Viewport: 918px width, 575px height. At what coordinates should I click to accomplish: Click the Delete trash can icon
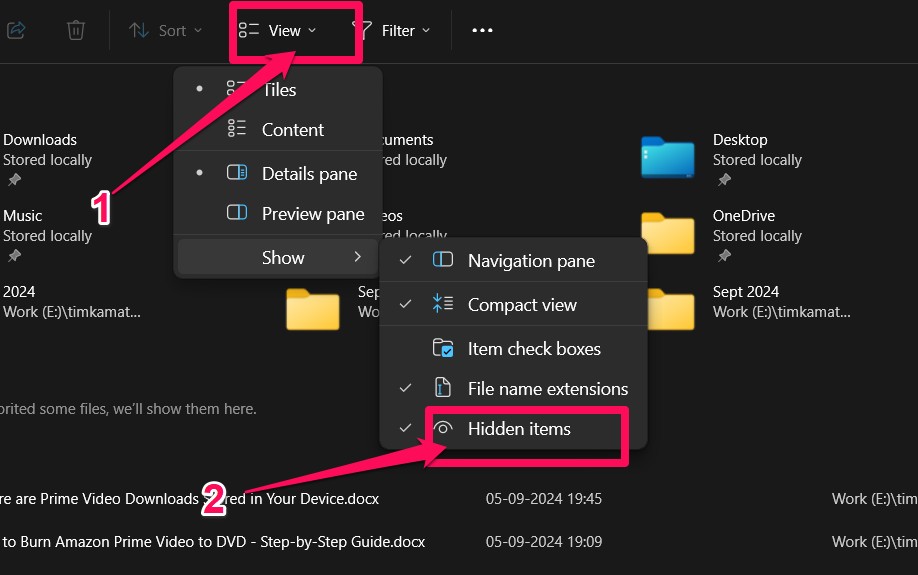(x=76, y=30)
